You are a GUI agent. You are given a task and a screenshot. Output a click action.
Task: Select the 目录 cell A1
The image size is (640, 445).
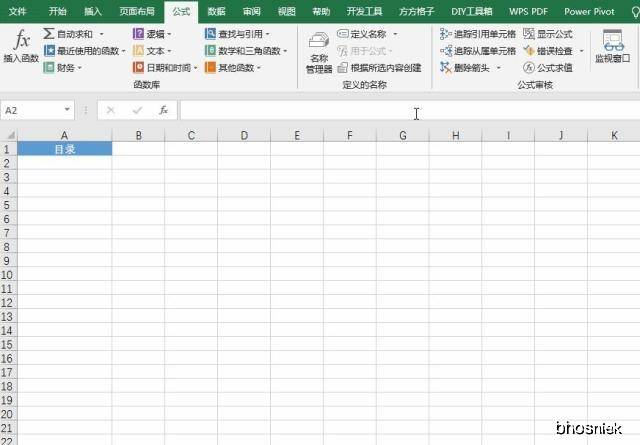[x=64, y=149]
